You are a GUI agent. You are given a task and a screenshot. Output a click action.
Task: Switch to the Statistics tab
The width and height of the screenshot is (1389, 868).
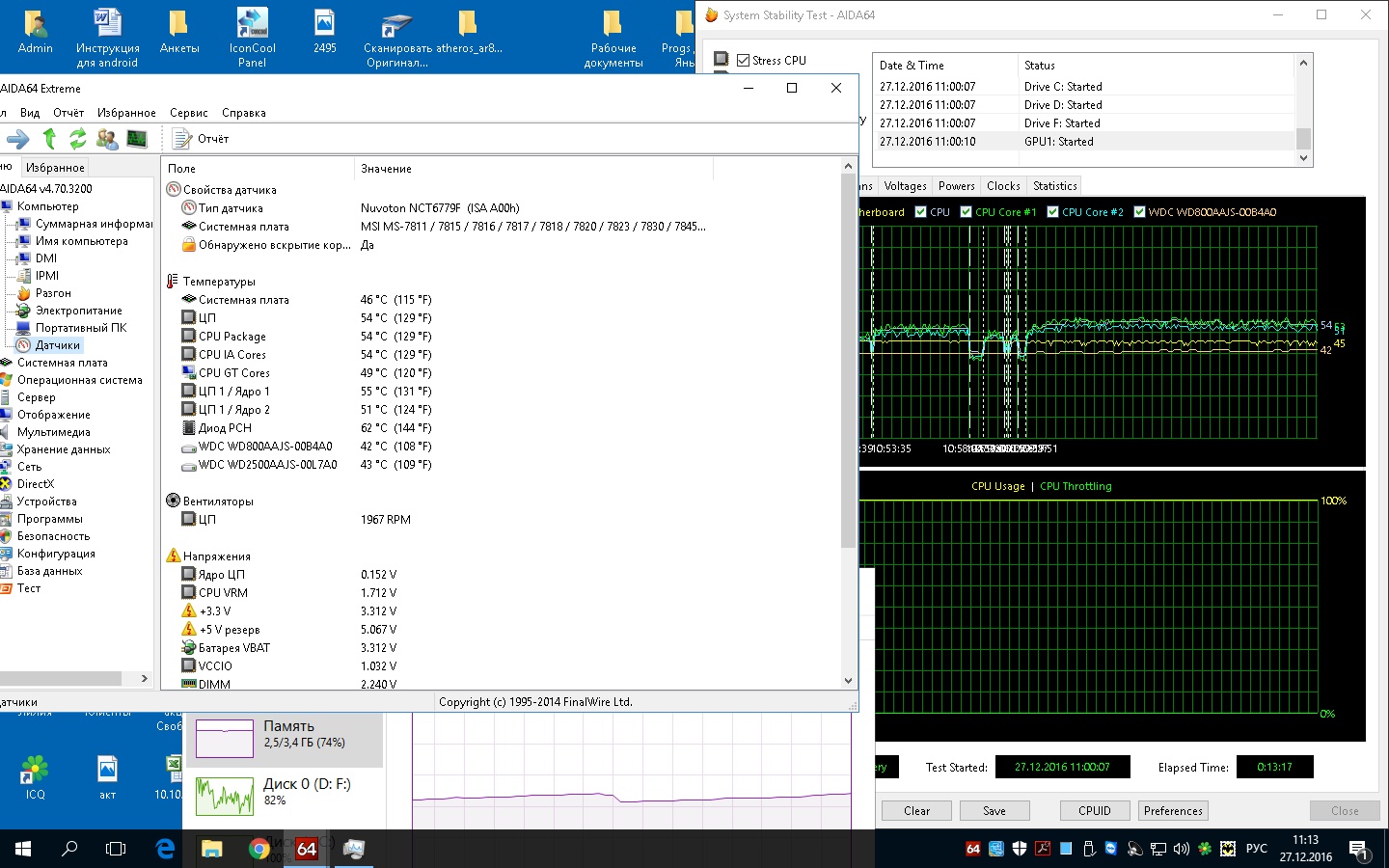pyautogui.click(x=1055, y=186)
